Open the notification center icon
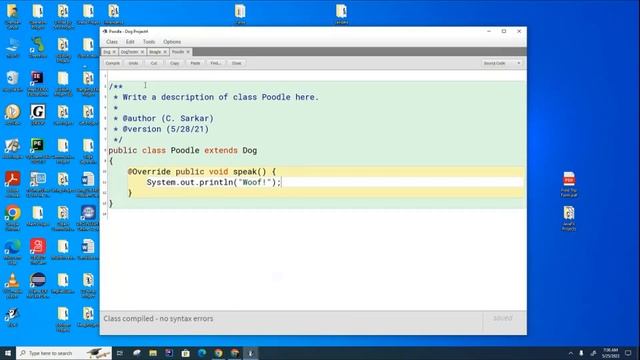Screen dimensions: 640x360 pyautogui.click(x=629, y=353)
